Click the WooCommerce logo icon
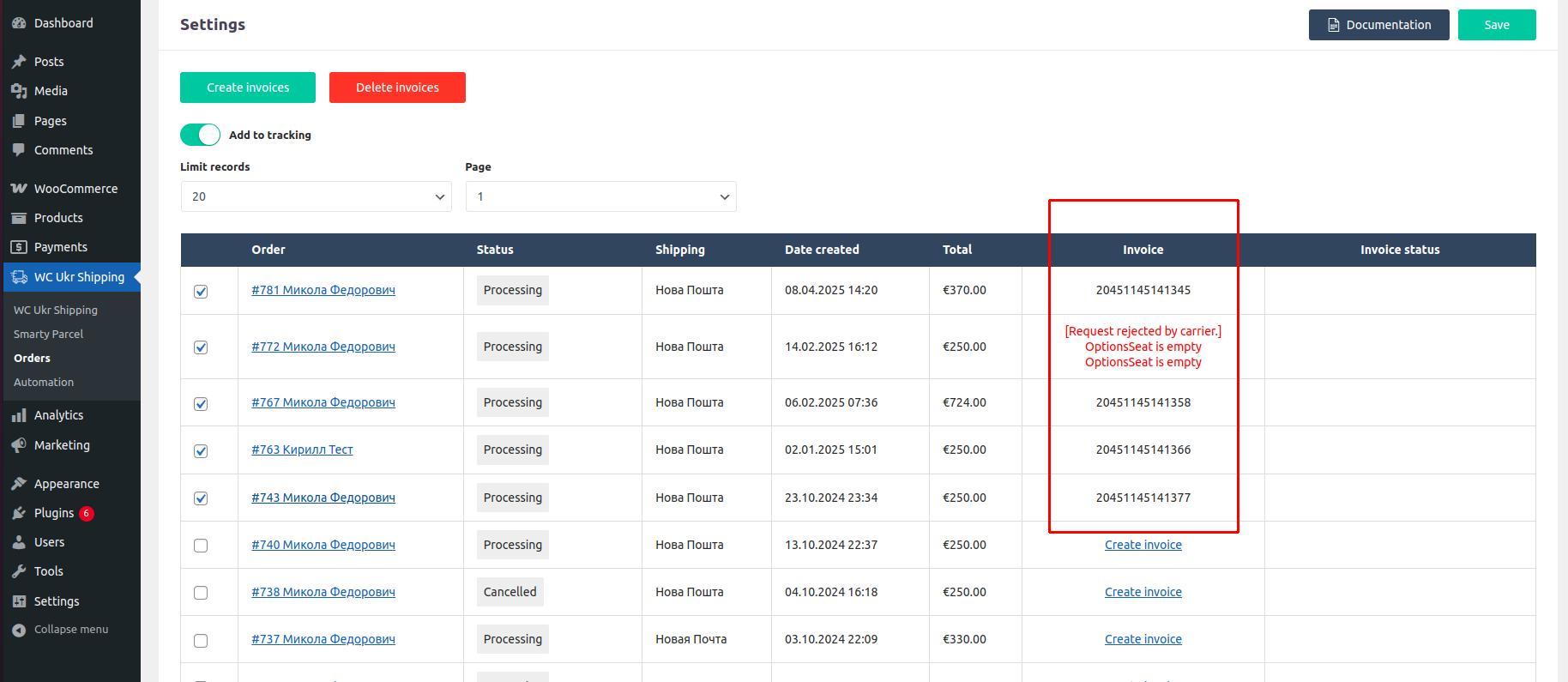The height and width of the screenshot is (682, 1568). point(19,189)
